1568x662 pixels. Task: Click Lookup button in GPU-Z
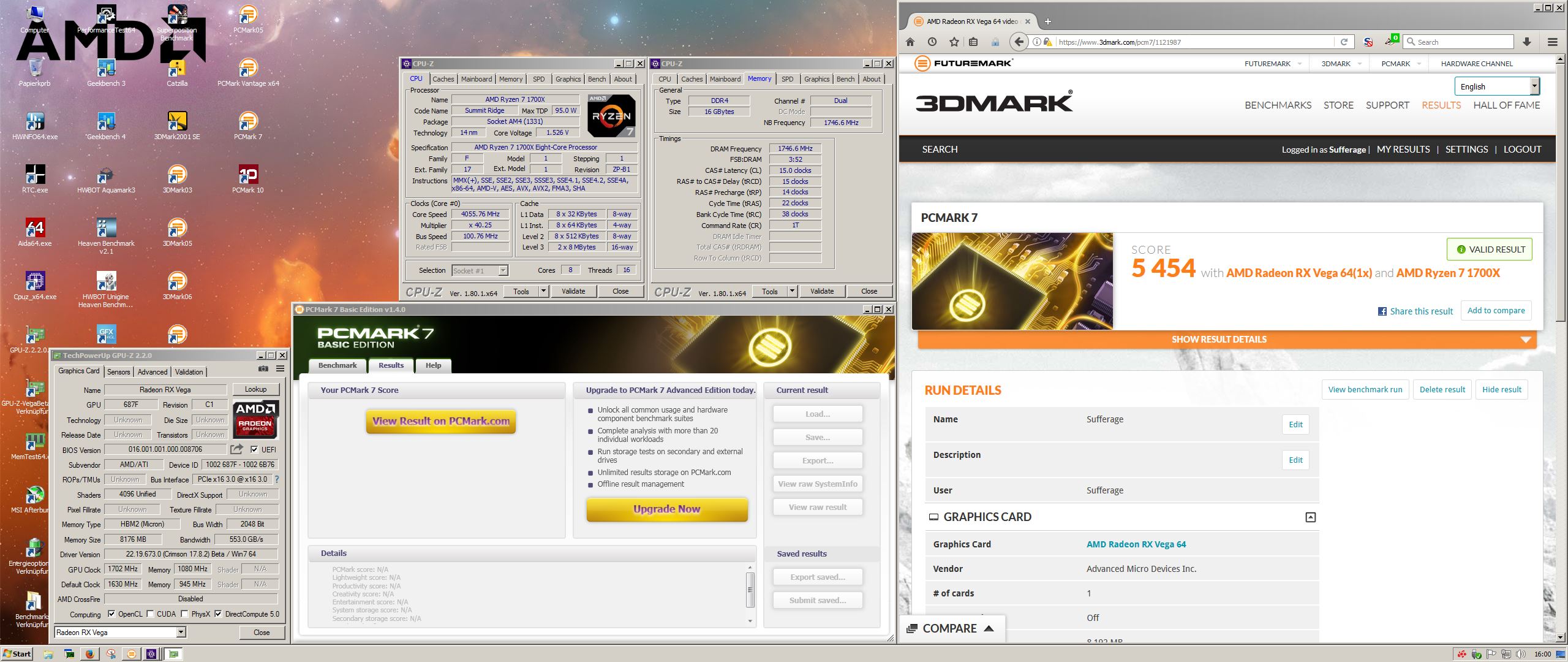point(255,389)
